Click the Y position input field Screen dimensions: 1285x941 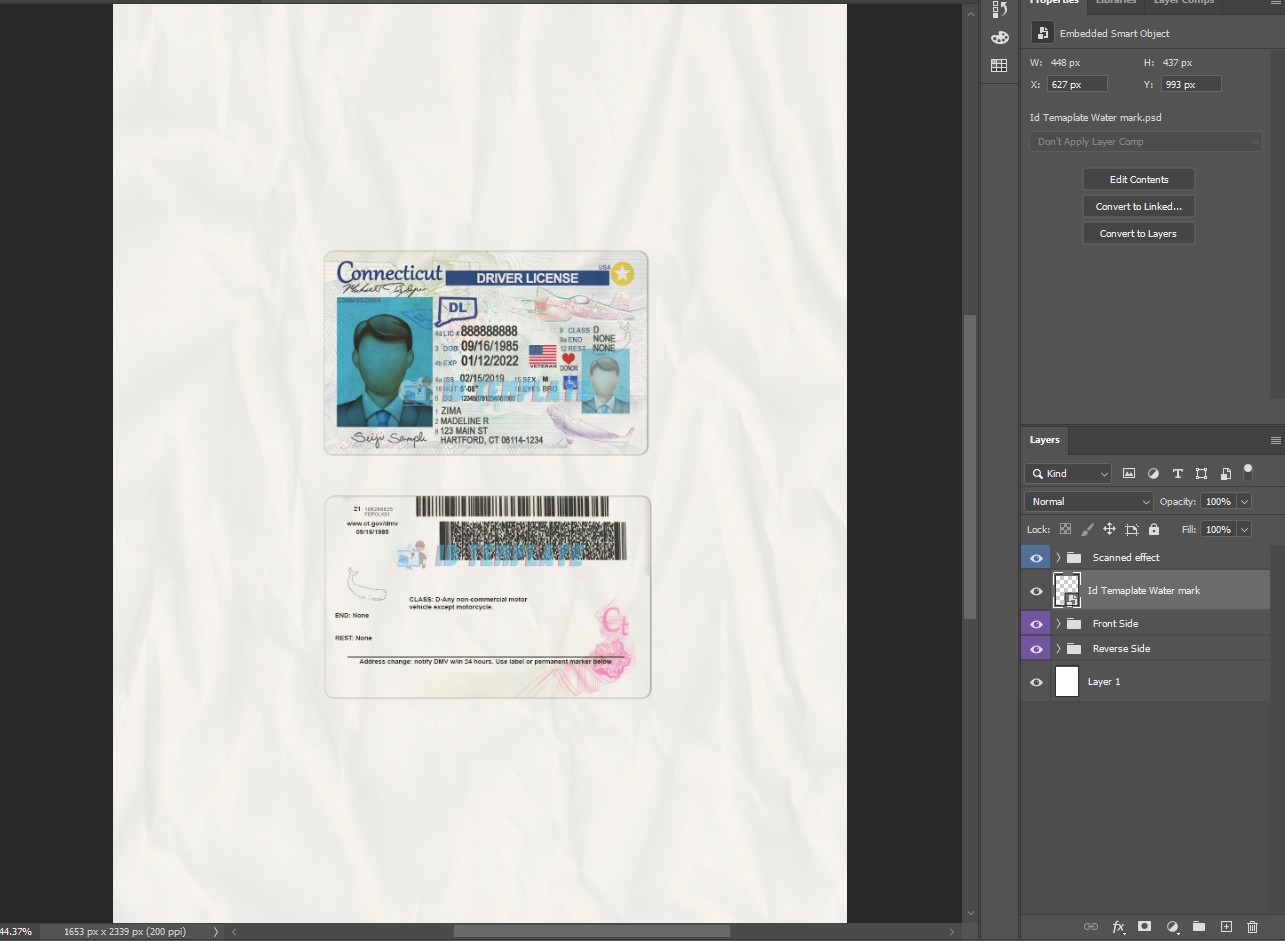click(x=1191, y=84)
